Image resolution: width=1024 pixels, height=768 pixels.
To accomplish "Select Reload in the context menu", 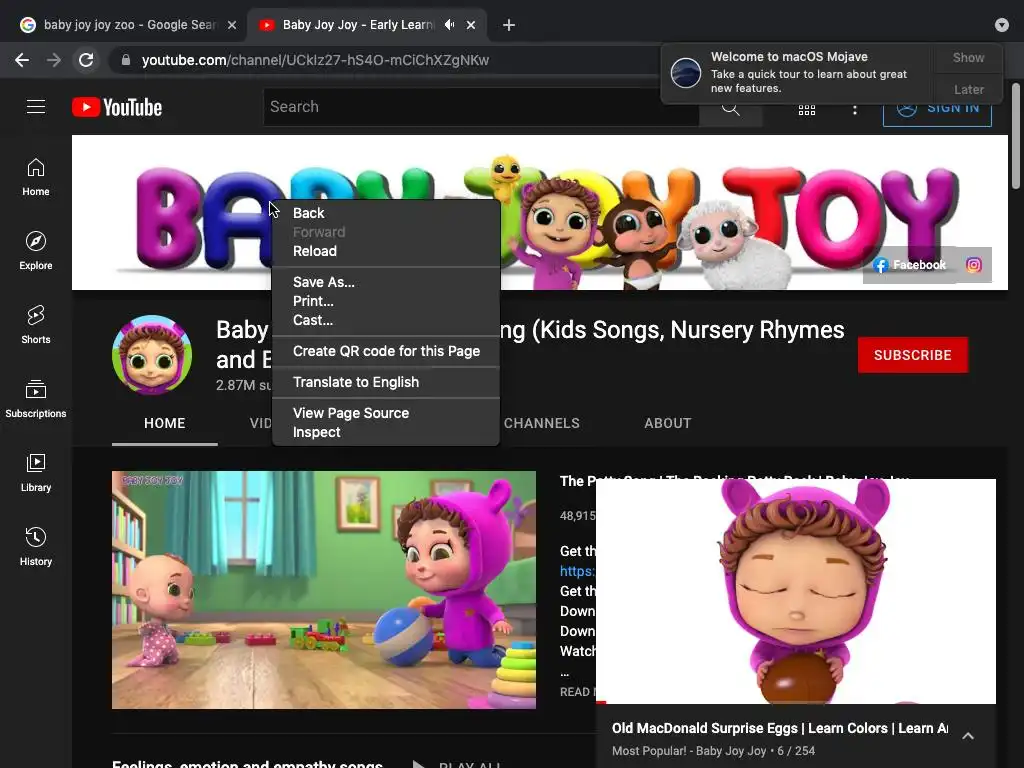I will (x=386, y=251).
